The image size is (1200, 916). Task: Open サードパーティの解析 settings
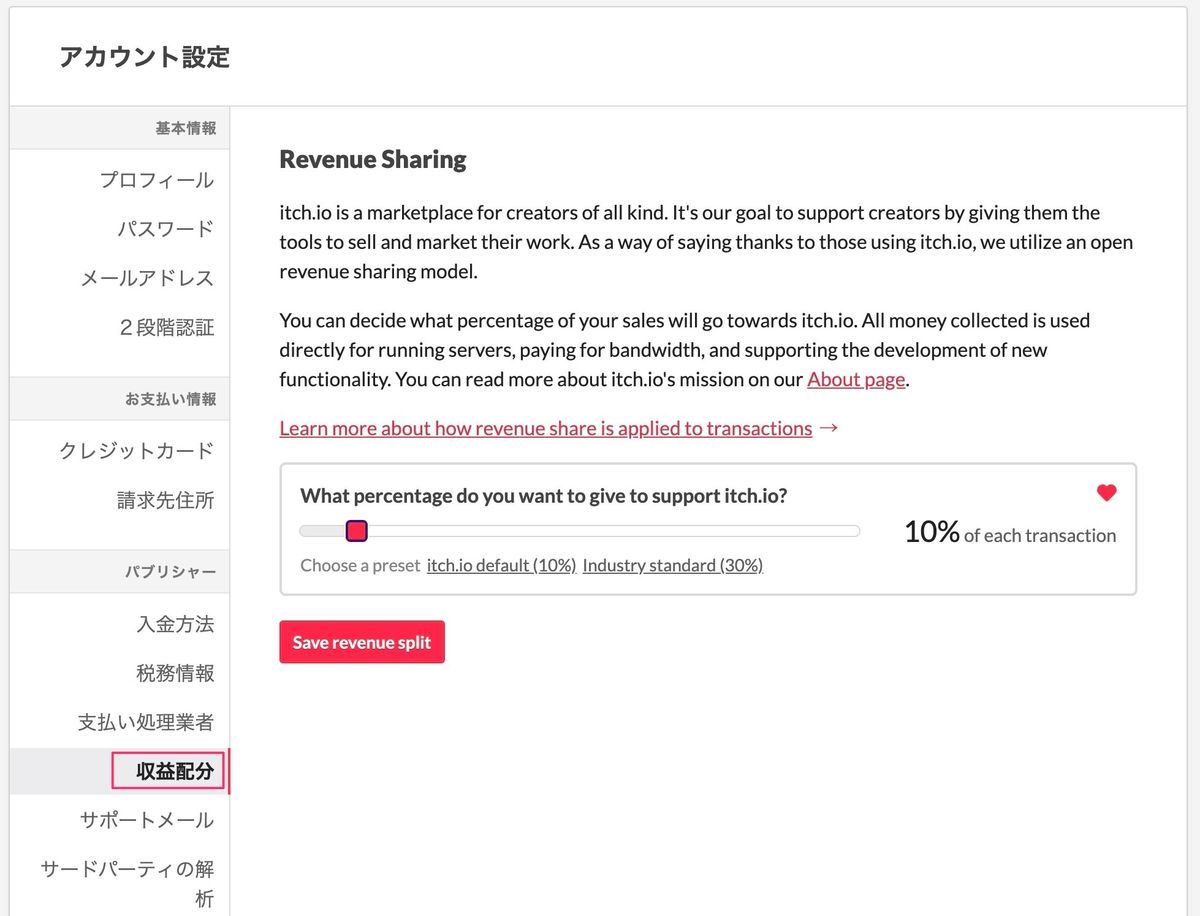click(x=127, y=883)
